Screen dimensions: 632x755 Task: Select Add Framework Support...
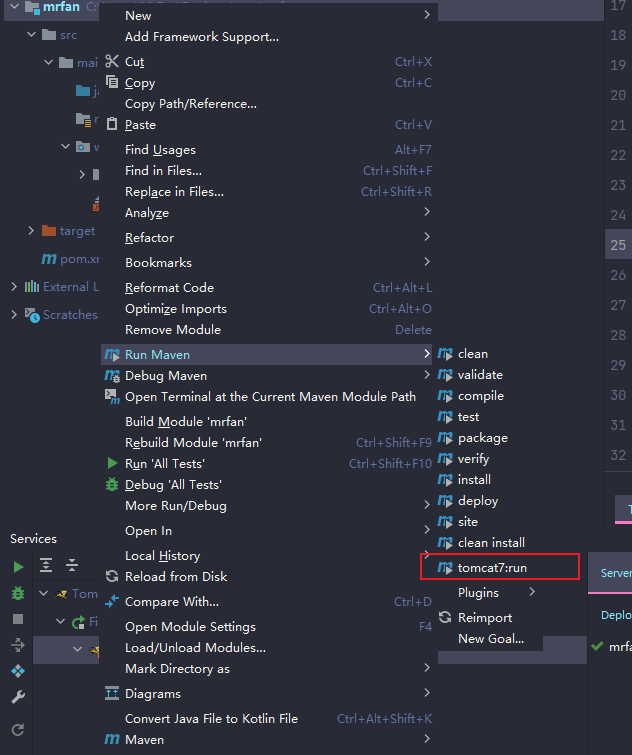[202, 37]
